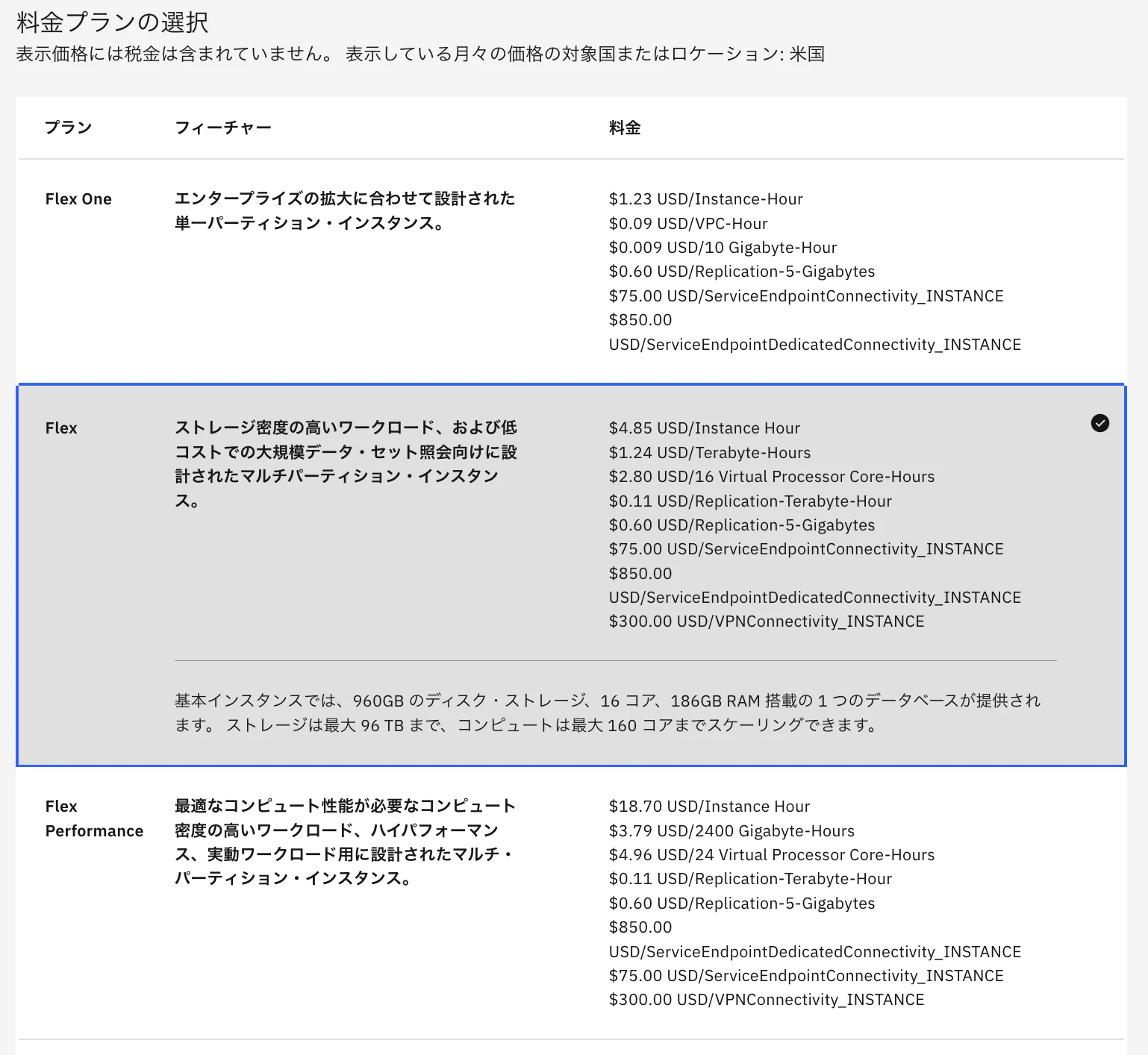Click $3.79 USD/2400 Gigabyte-Hours price

[x=731, y=831]
